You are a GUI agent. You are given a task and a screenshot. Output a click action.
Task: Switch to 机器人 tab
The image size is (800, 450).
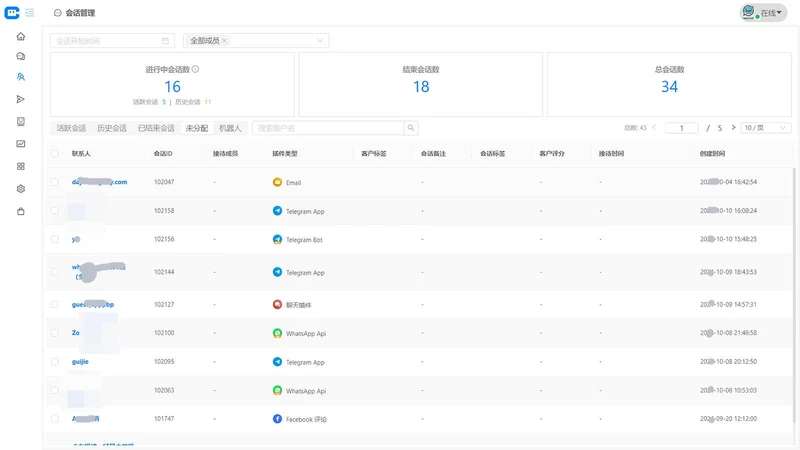230,128
